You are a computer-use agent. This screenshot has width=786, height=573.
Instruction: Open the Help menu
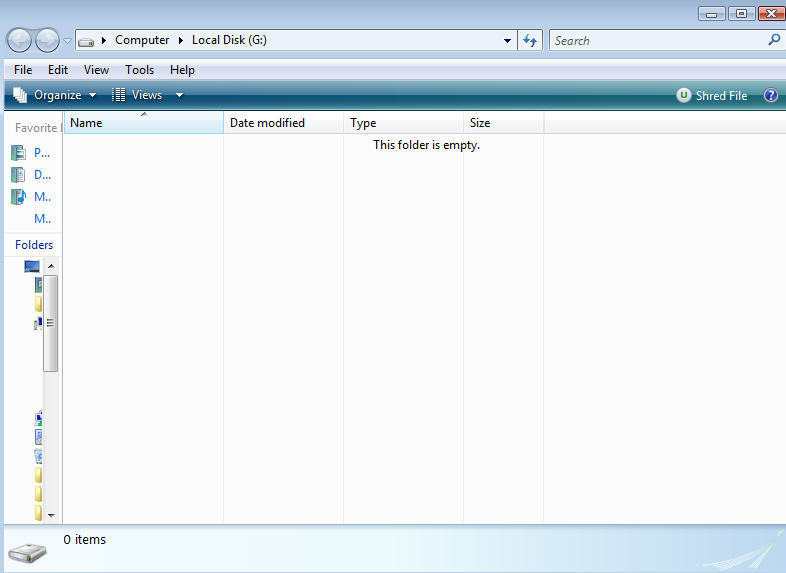(x=182, y=70)
